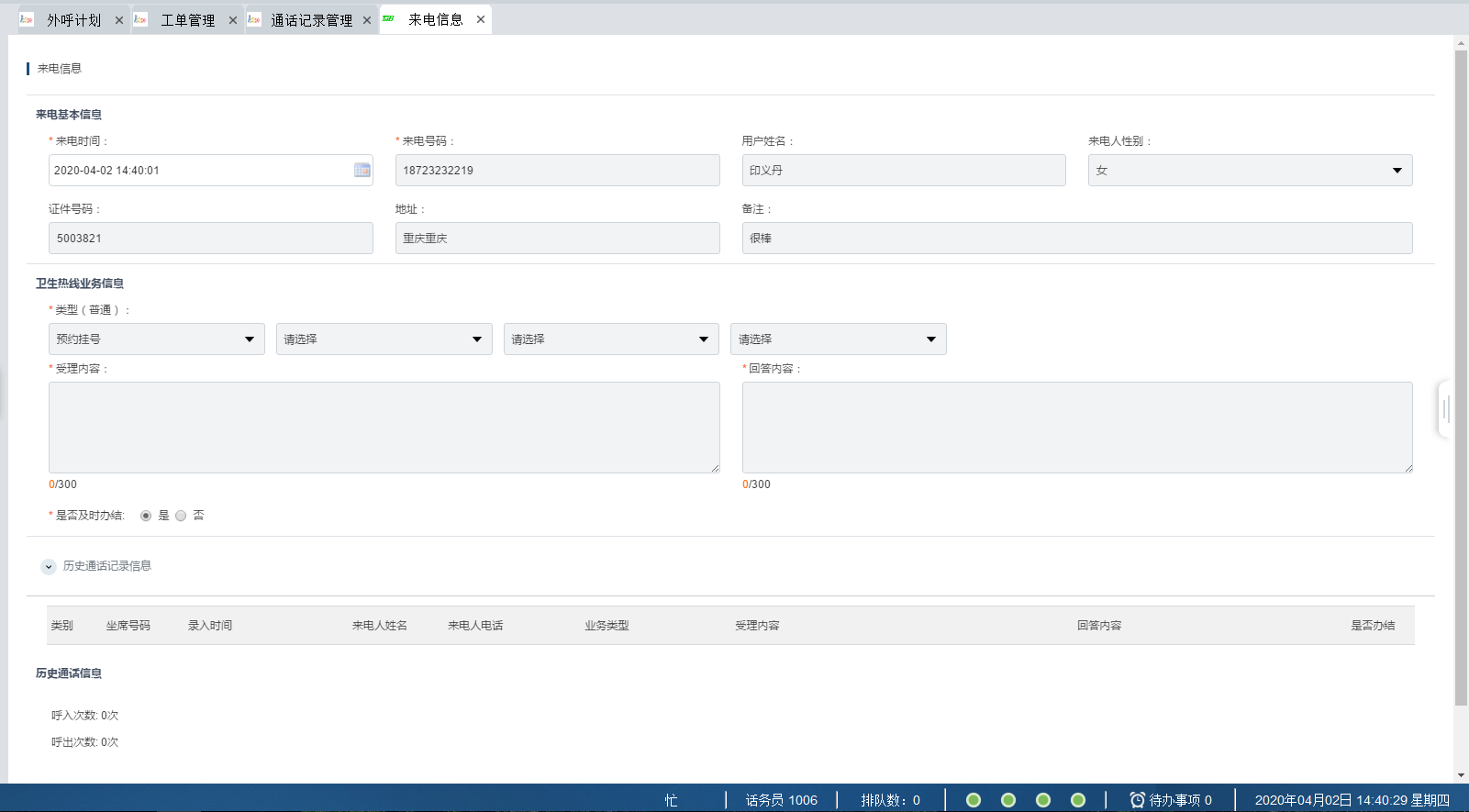Click the 来电基本信息 heading

[69, 115]
